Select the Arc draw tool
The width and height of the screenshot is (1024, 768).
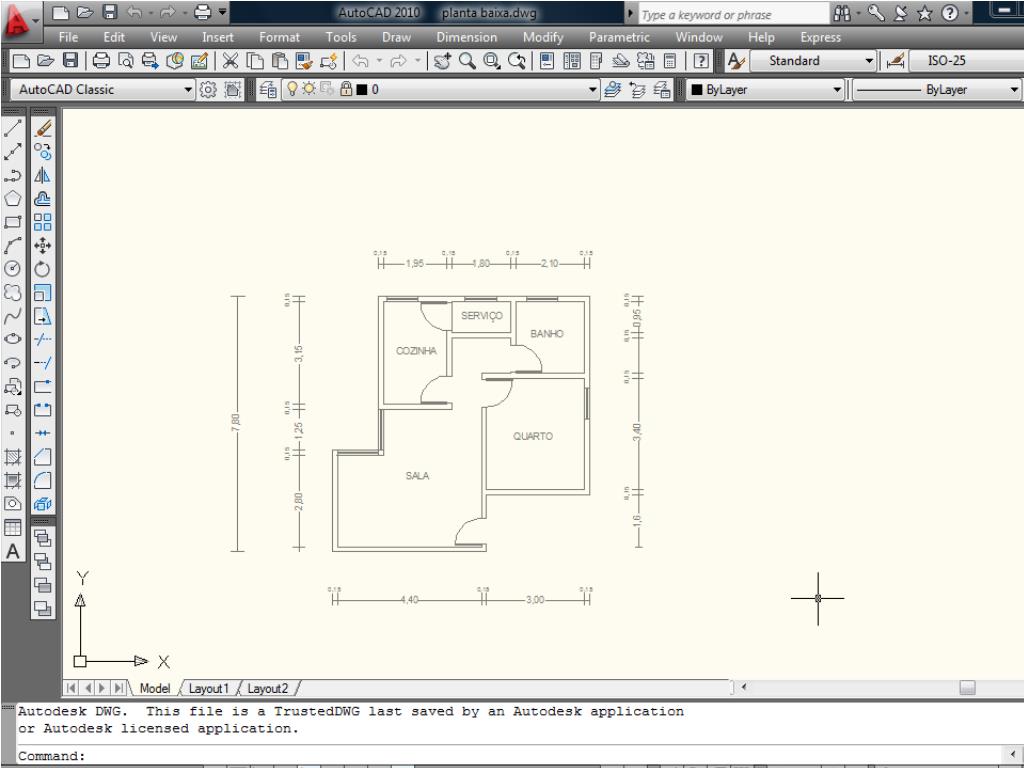(x=12, y=246)
